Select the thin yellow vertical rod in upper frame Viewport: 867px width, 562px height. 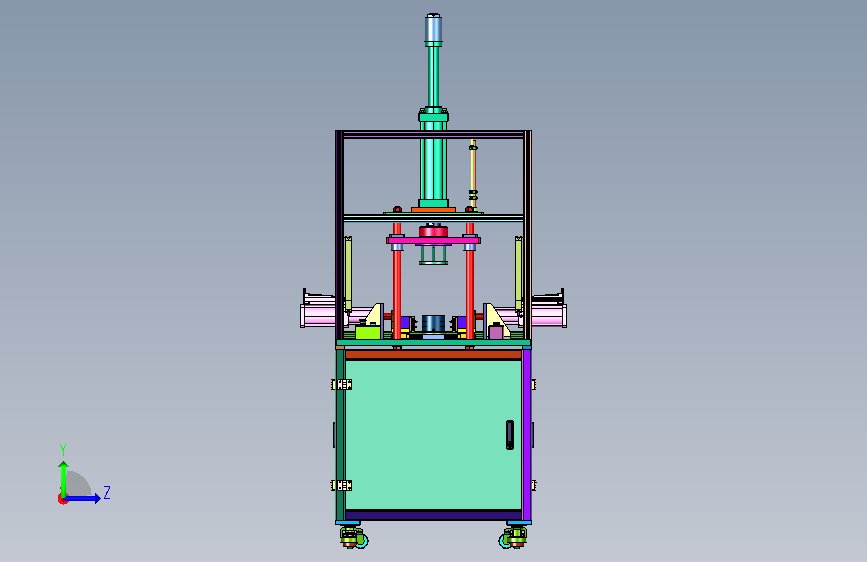[473, 173]
